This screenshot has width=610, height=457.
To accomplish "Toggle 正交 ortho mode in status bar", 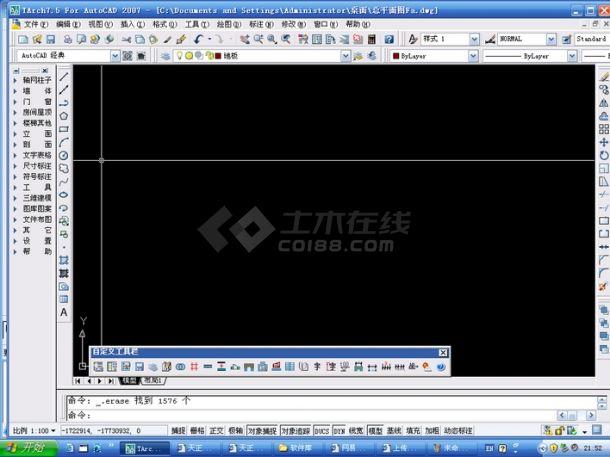I will point(216,431).
